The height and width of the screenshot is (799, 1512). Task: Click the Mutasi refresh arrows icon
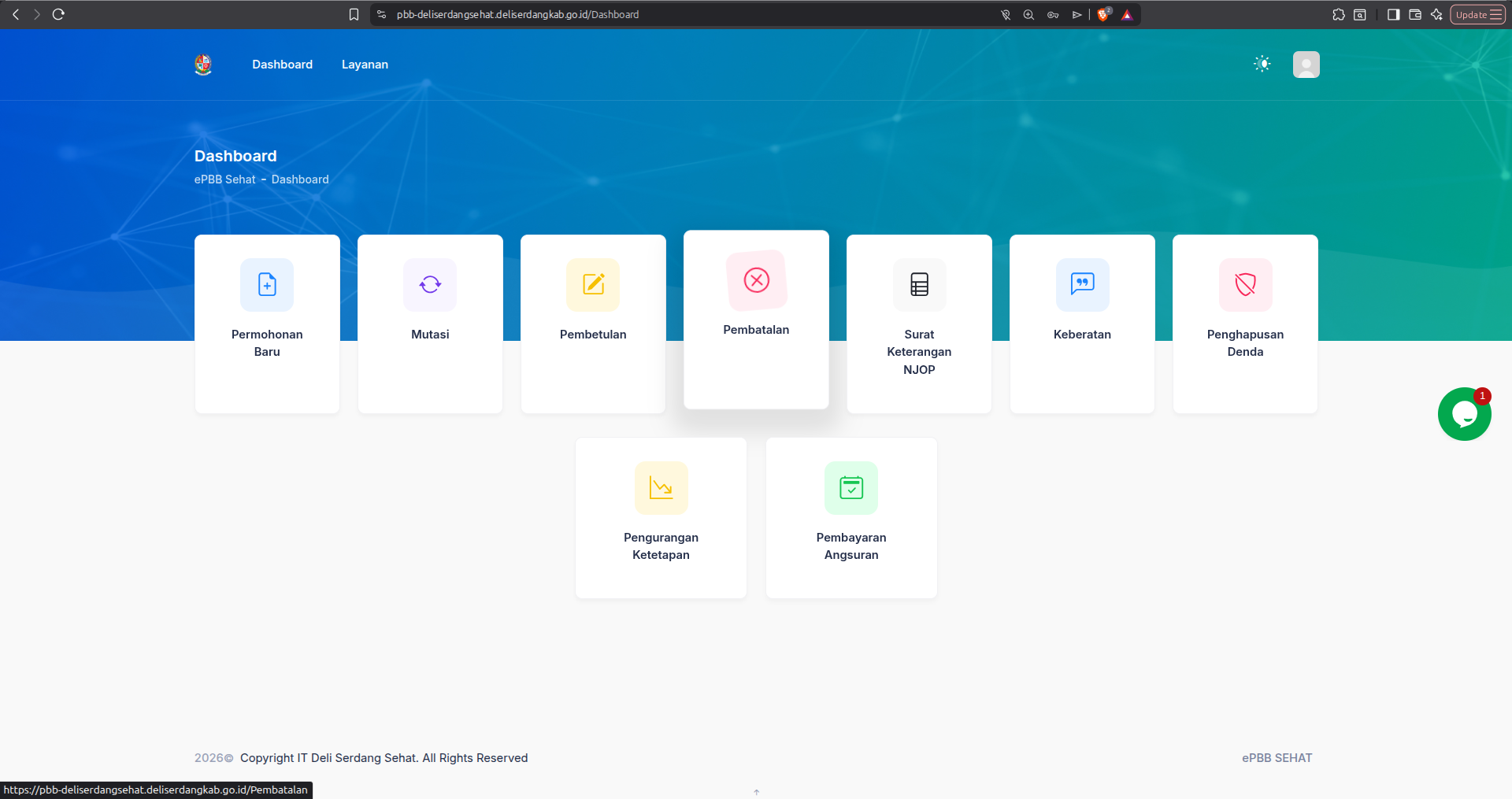(430, 284)
